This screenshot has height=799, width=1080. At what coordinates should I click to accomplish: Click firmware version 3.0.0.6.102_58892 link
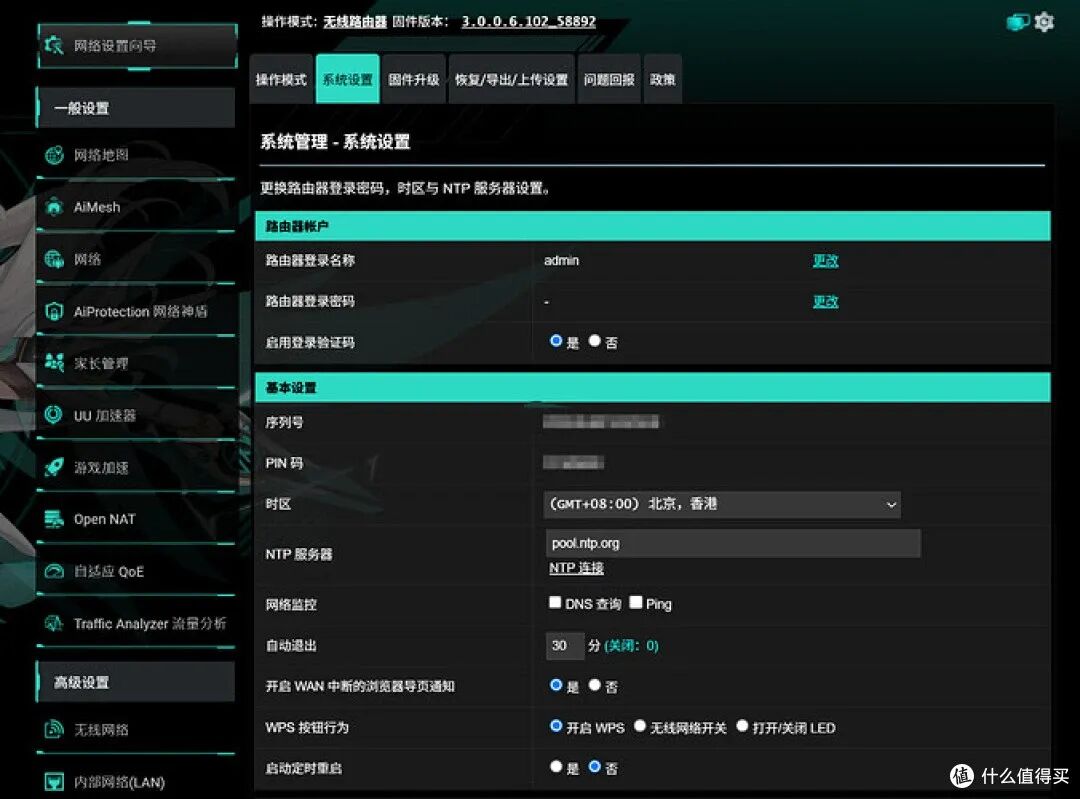click(x=528, y=21)
